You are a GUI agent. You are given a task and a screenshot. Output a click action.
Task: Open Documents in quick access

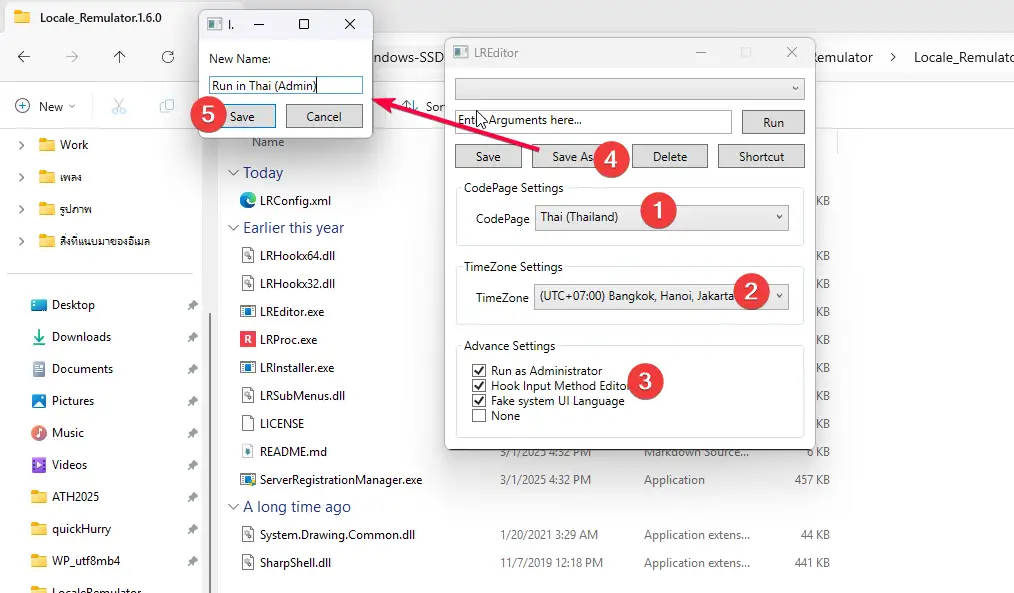tap(82, 369)
